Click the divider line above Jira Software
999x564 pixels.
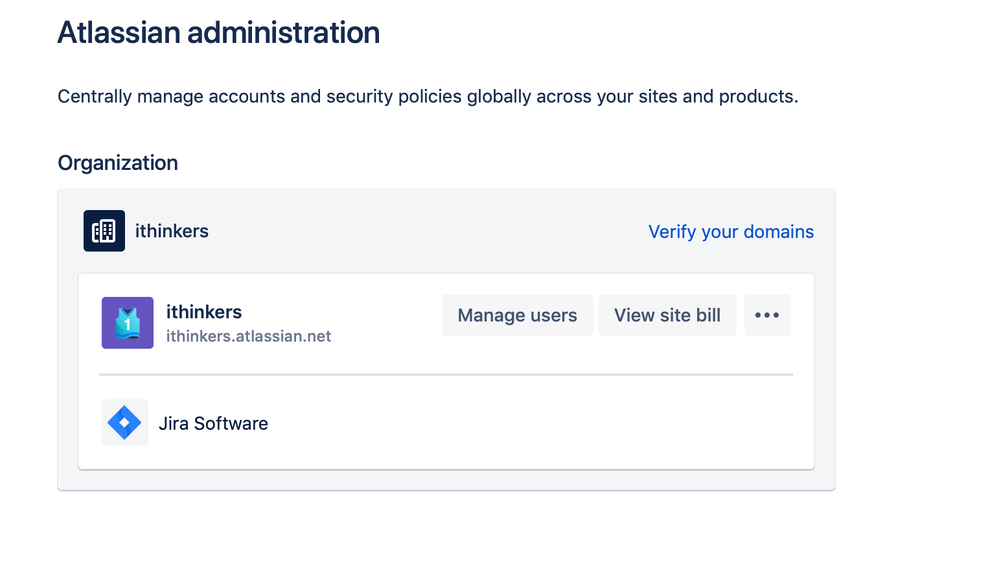pyautogui.click(x=446, y=375)
